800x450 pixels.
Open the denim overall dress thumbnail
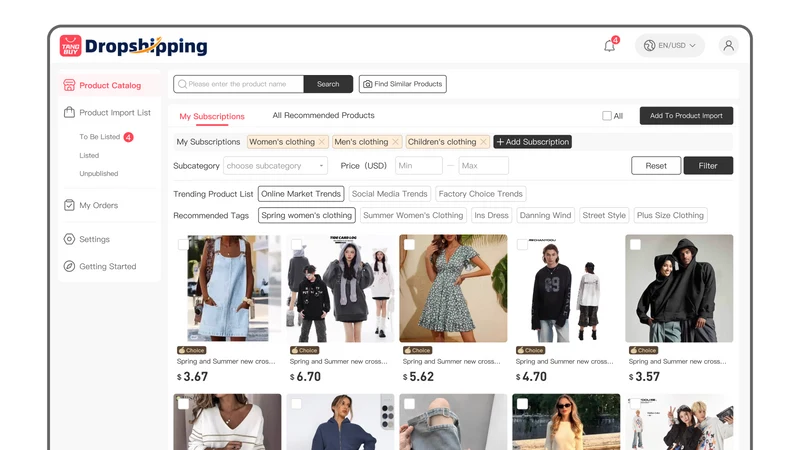point(227,288)
